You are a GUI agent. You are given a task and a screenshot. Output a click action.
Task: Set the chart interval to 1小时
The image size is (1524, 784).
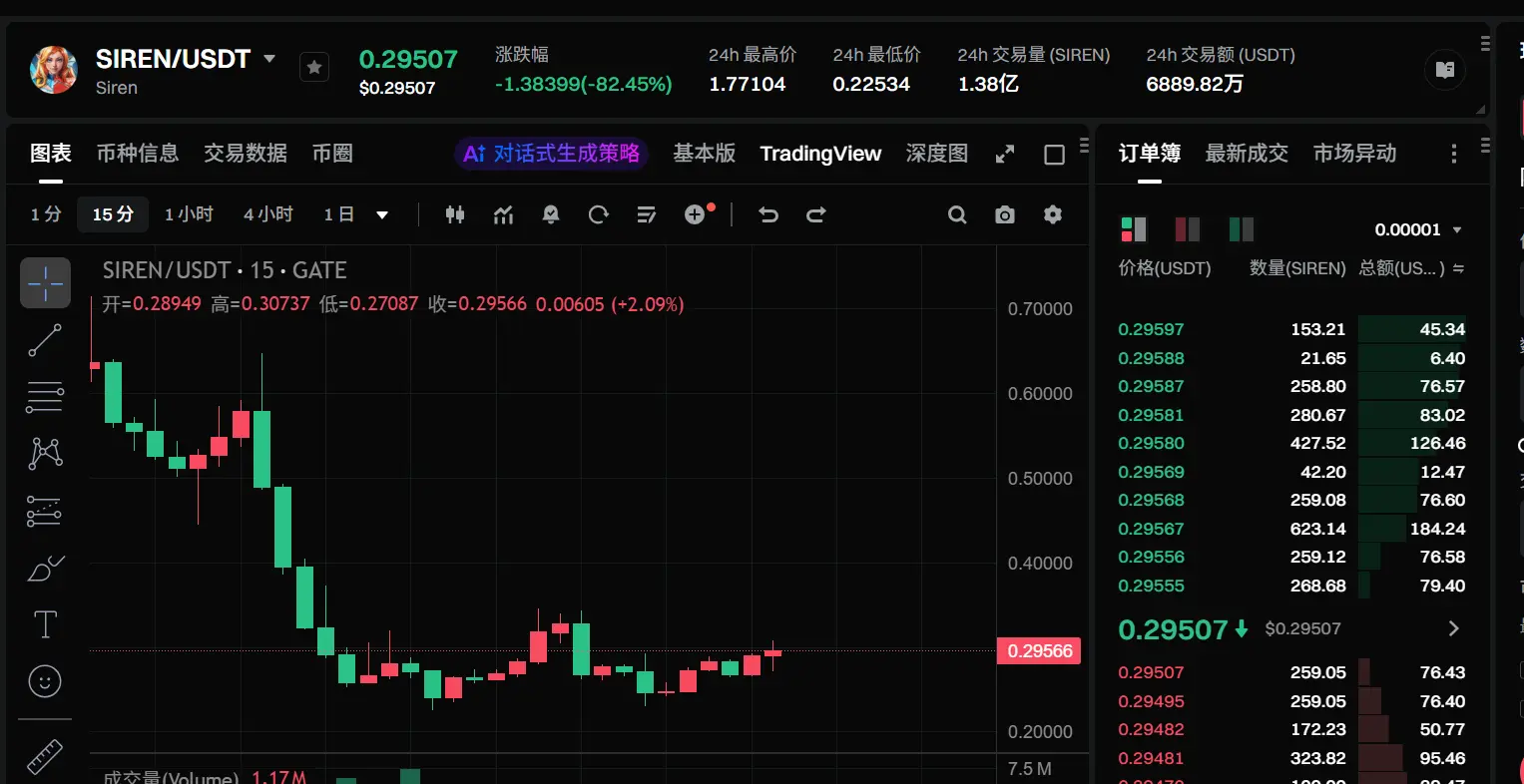189,214
